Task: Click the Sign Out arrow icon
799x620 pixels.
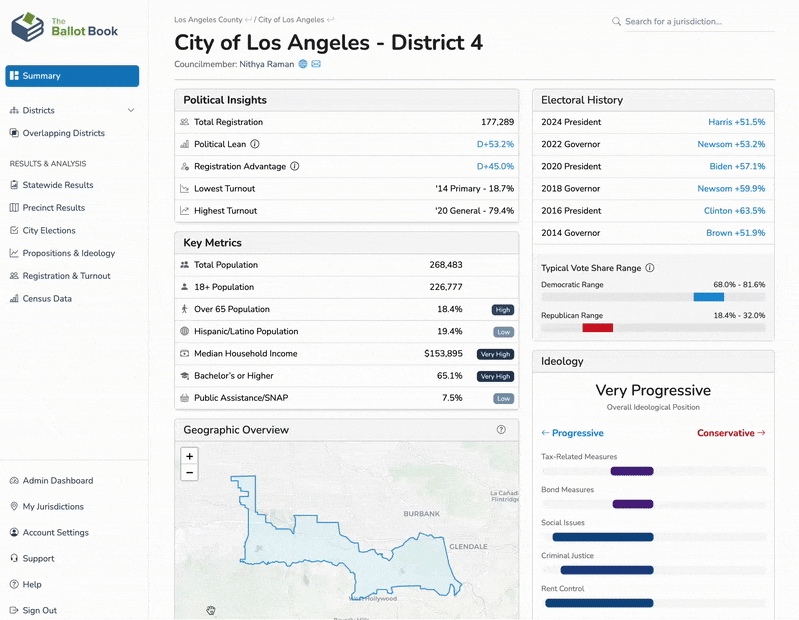Action: 14,610
